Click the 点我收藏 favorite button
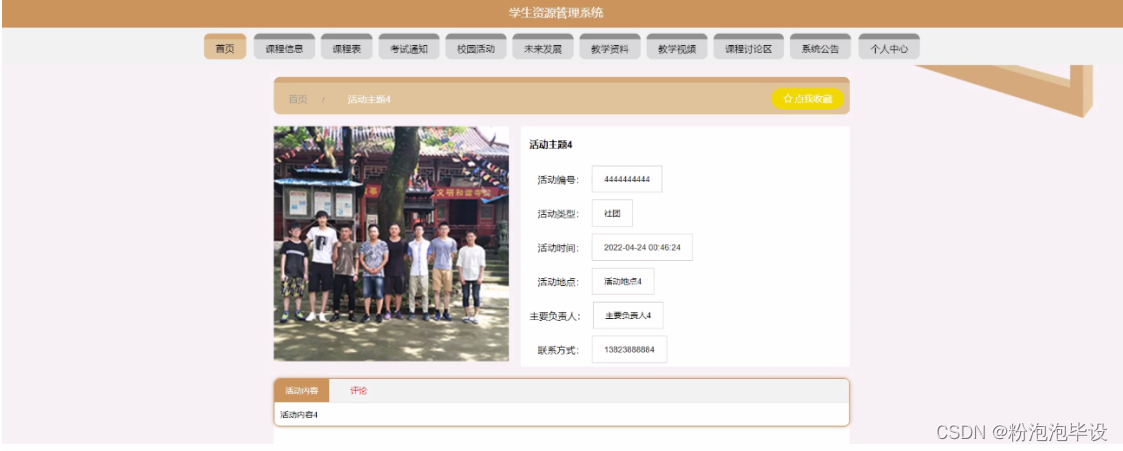Image resolution: width=1123 pixels, height=451 pixels. point(807,99)
